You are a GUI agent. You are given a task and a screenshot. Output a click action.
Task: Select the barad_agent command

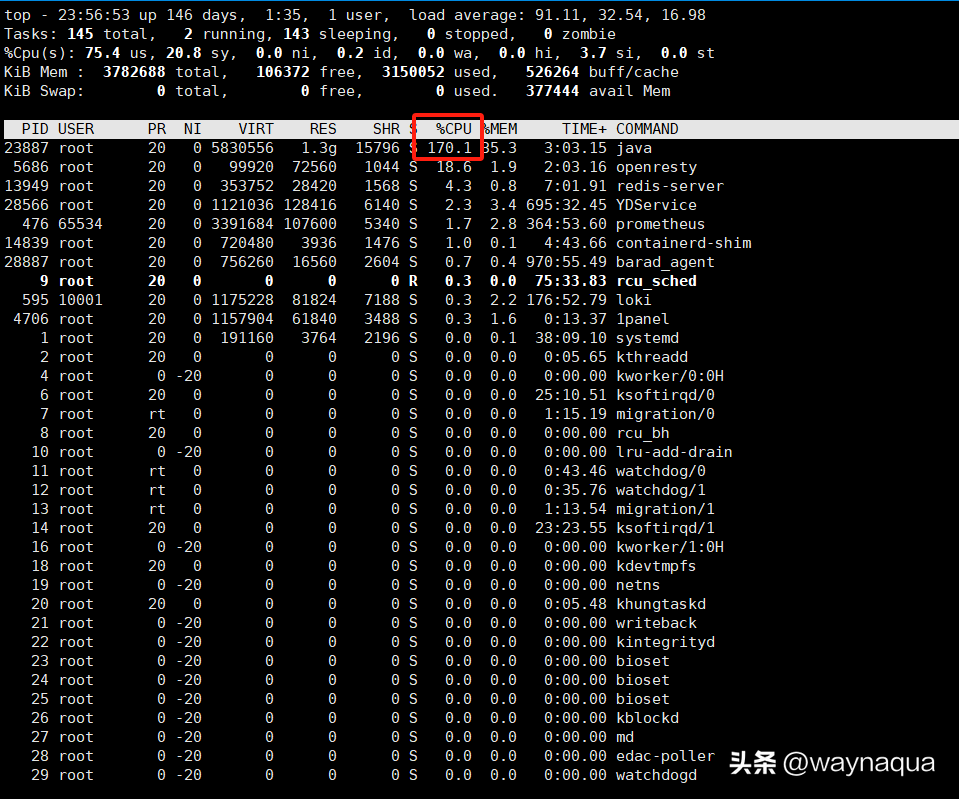point(665,262)
